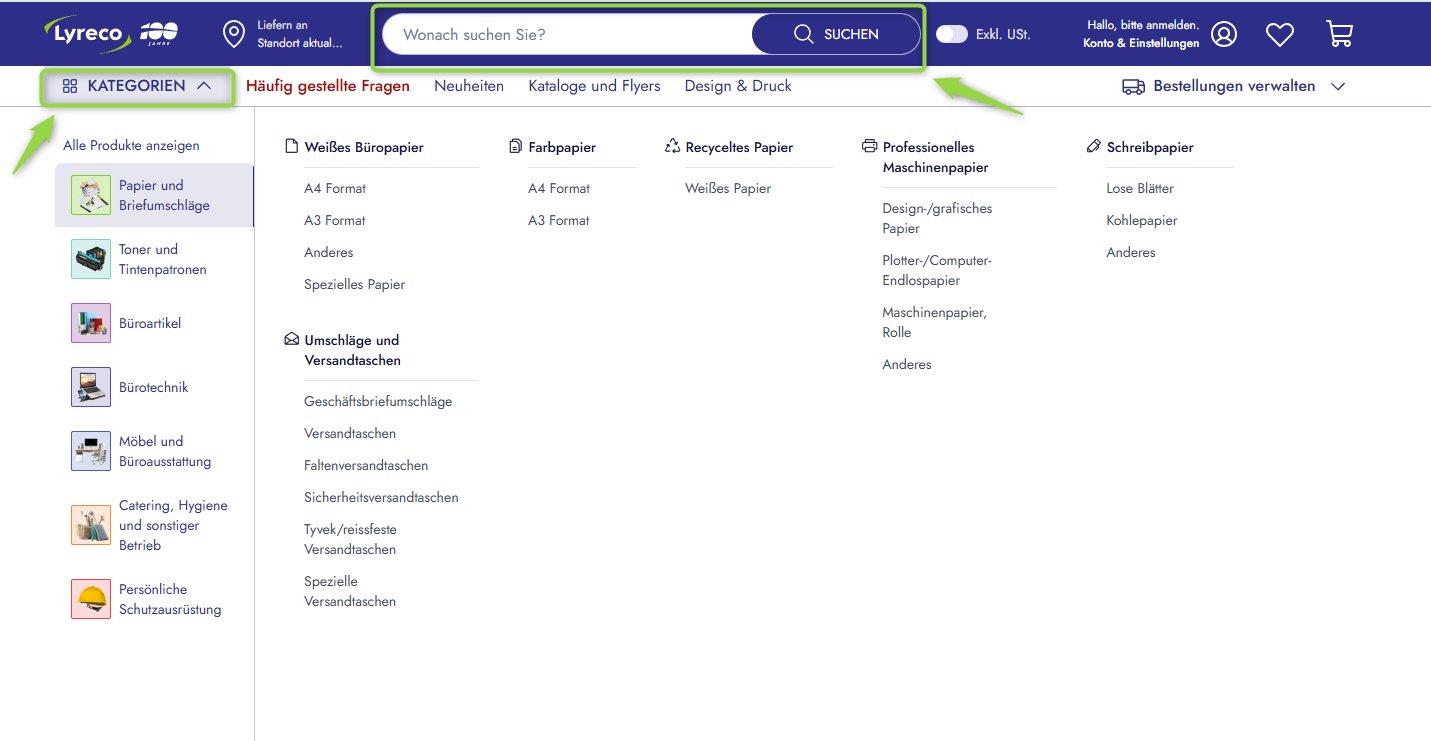Click the Büroartikel category icon
Image resolution: width=1431 pixels, height=741 pixels.
point(91,323)
